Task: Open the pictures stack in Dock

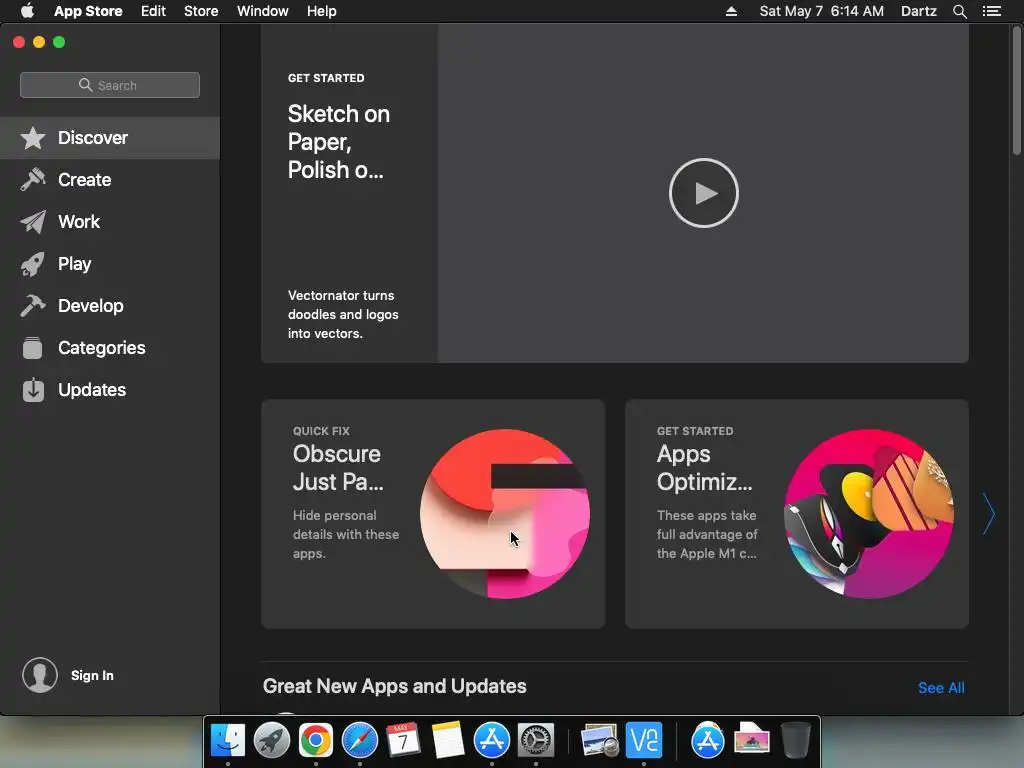Action: pyautogui.click(x=752, y=741)
